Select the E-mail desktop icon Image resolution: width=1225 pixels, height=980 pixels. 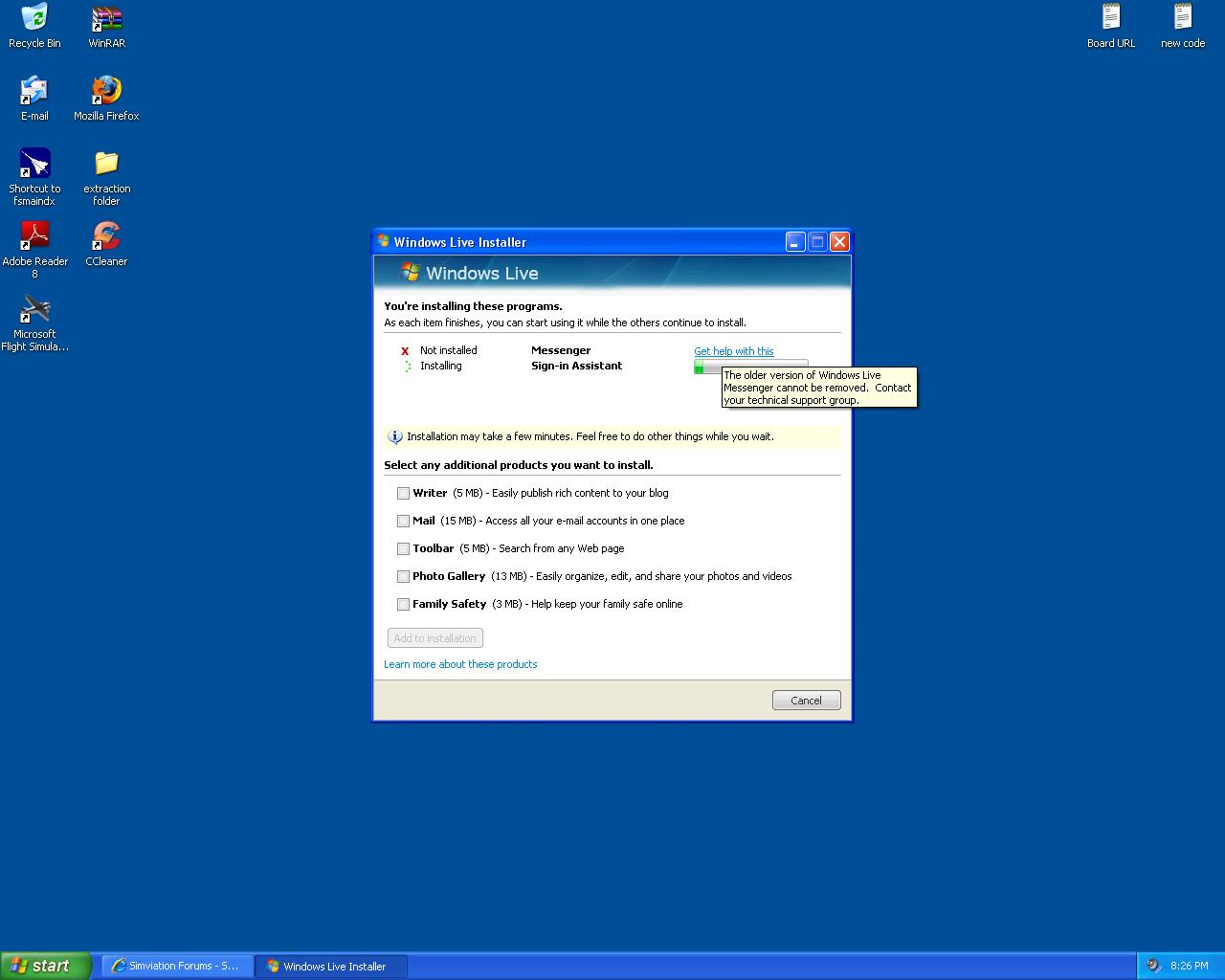[34, 91]
